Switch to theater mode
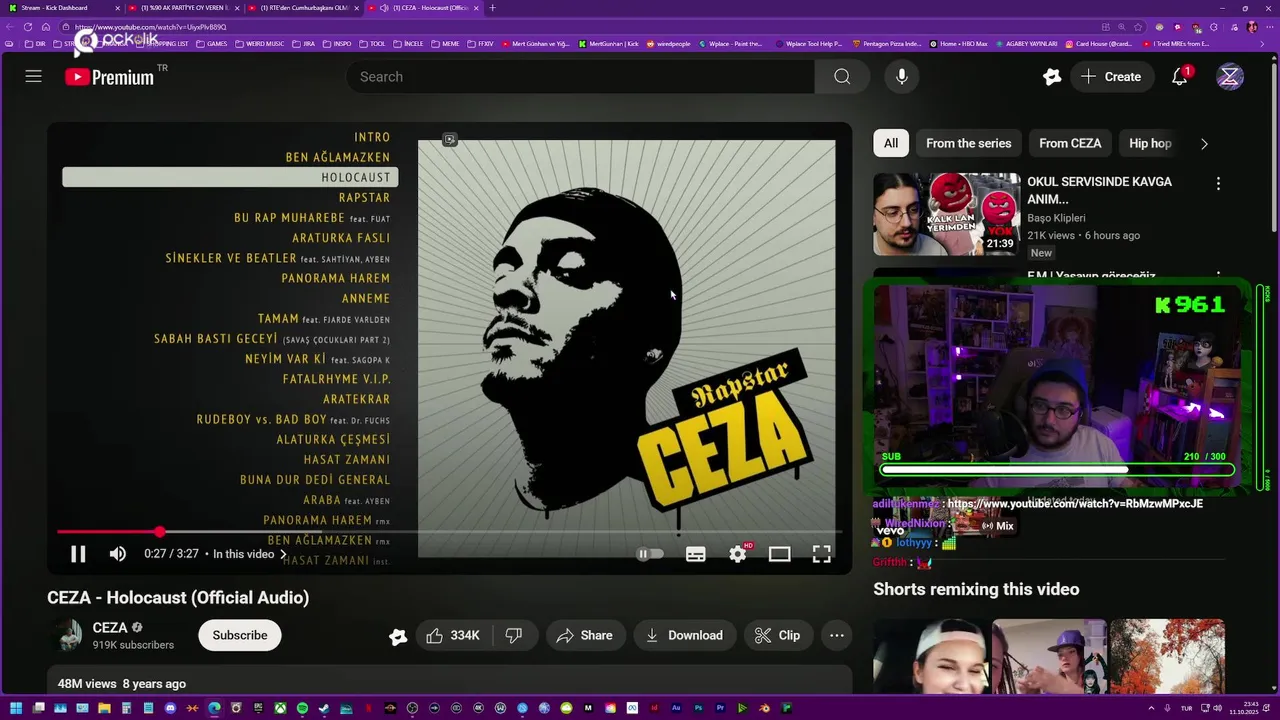The width and height of the screenshot is (1280, 720). tap(780, 554)
